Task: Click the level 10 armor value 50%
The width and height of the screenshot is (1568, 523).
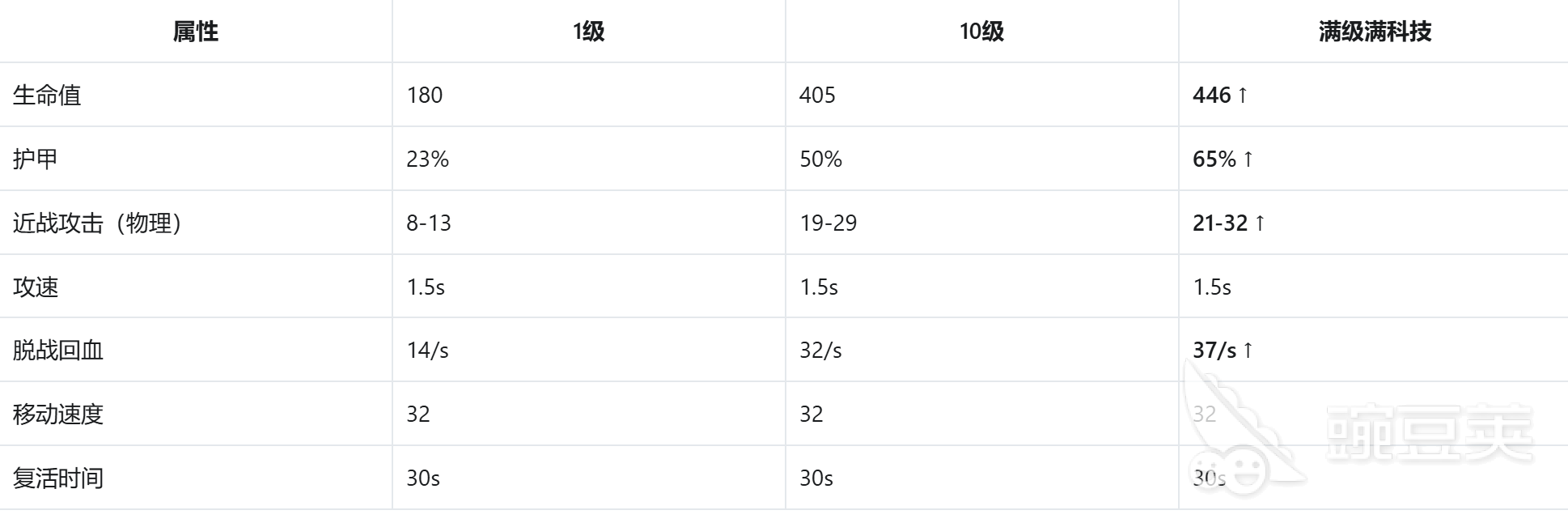Action: pyautogui.click(x=821, y=159)
